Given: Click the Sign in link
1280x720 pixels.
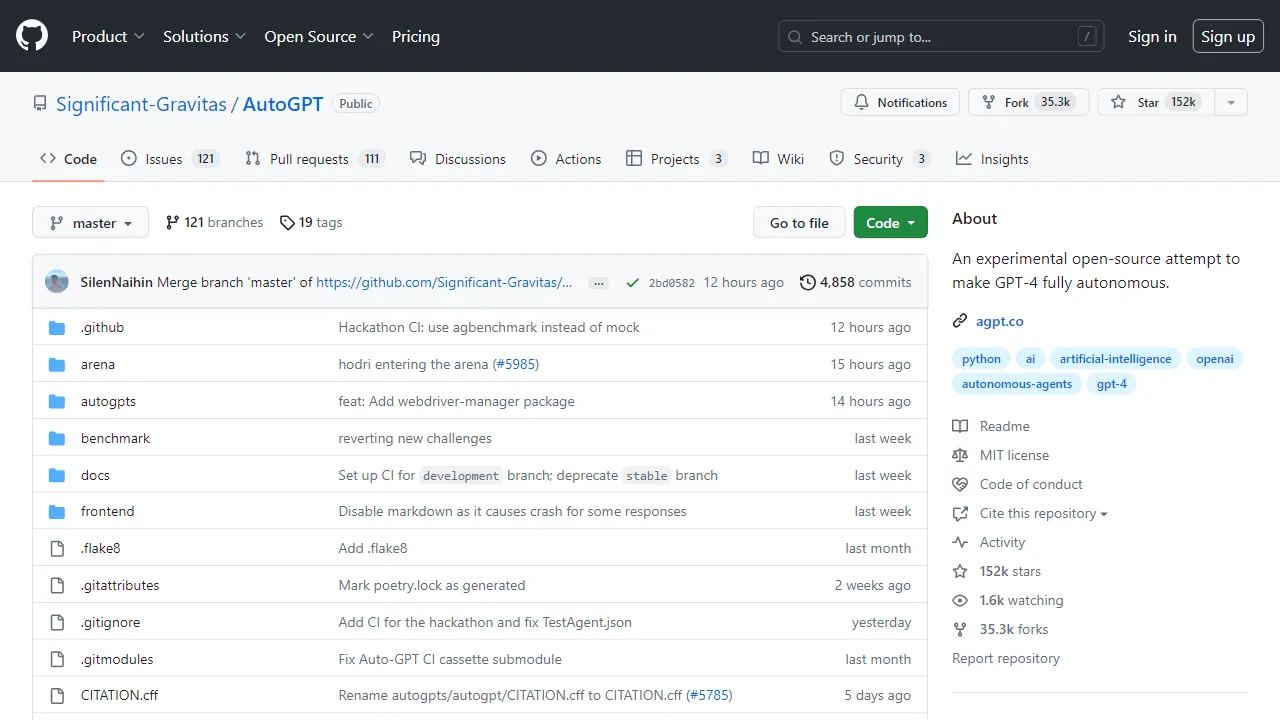Looking at the screenshot, I should (1152, 36).
